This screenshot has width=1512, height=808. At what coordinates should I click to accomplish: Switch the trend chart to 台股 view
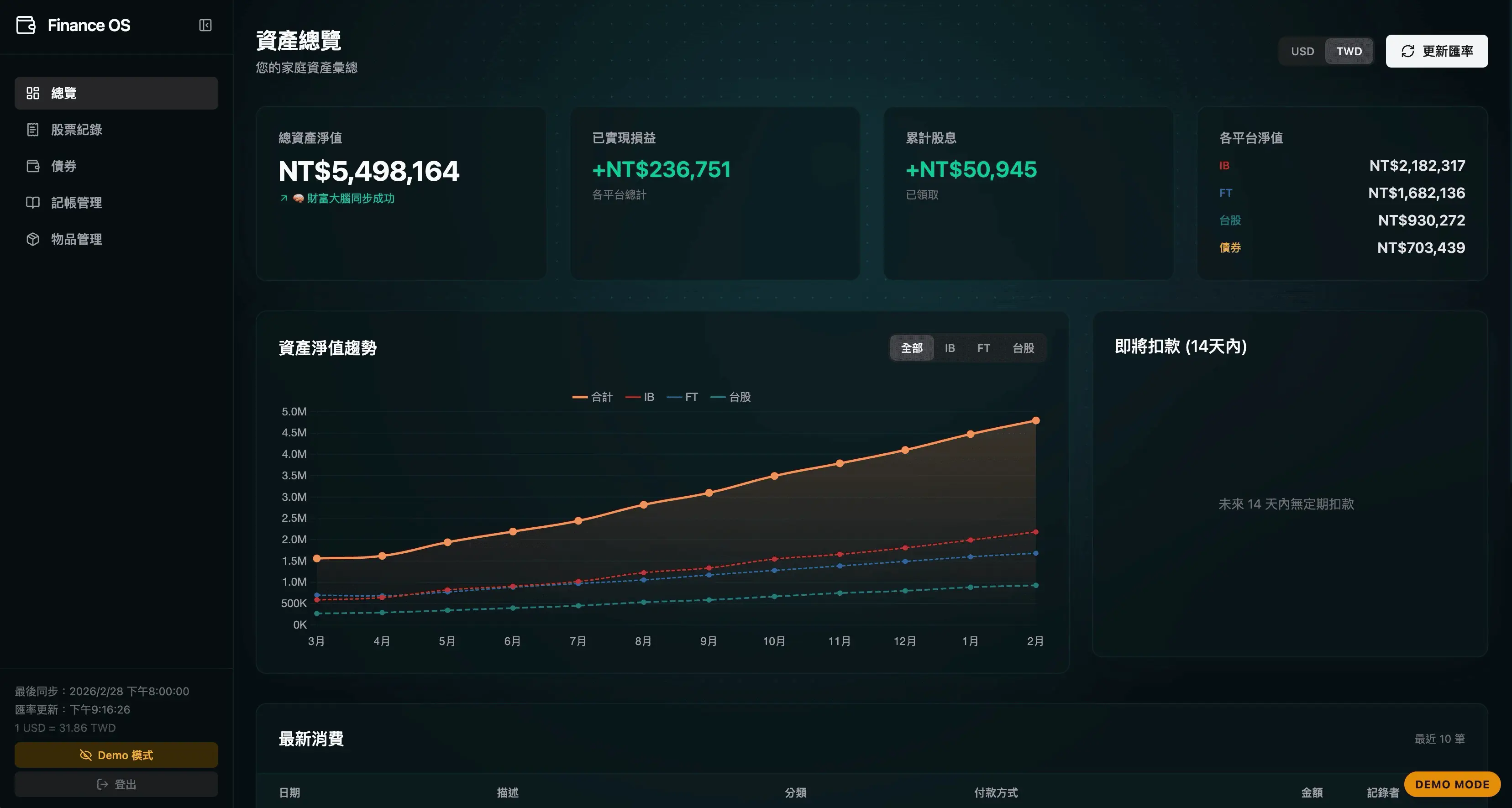point(1023,347)
